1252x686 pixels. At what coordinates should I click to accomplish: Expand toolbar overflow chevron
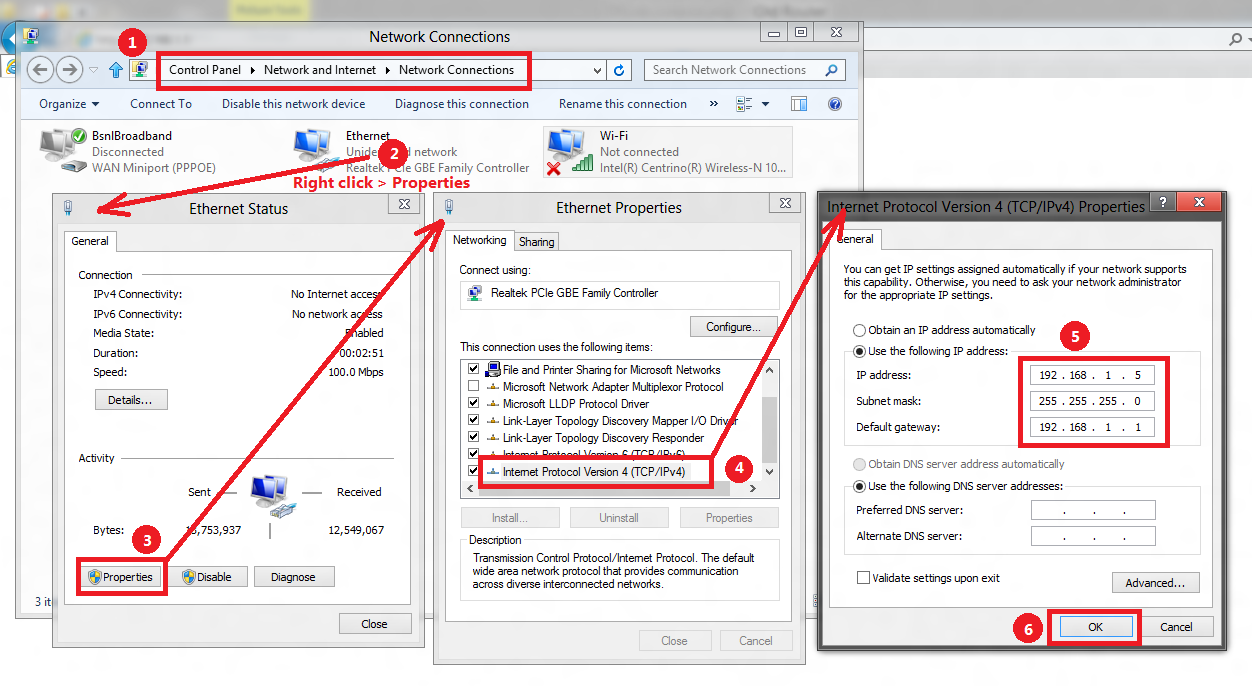point(713,104)
